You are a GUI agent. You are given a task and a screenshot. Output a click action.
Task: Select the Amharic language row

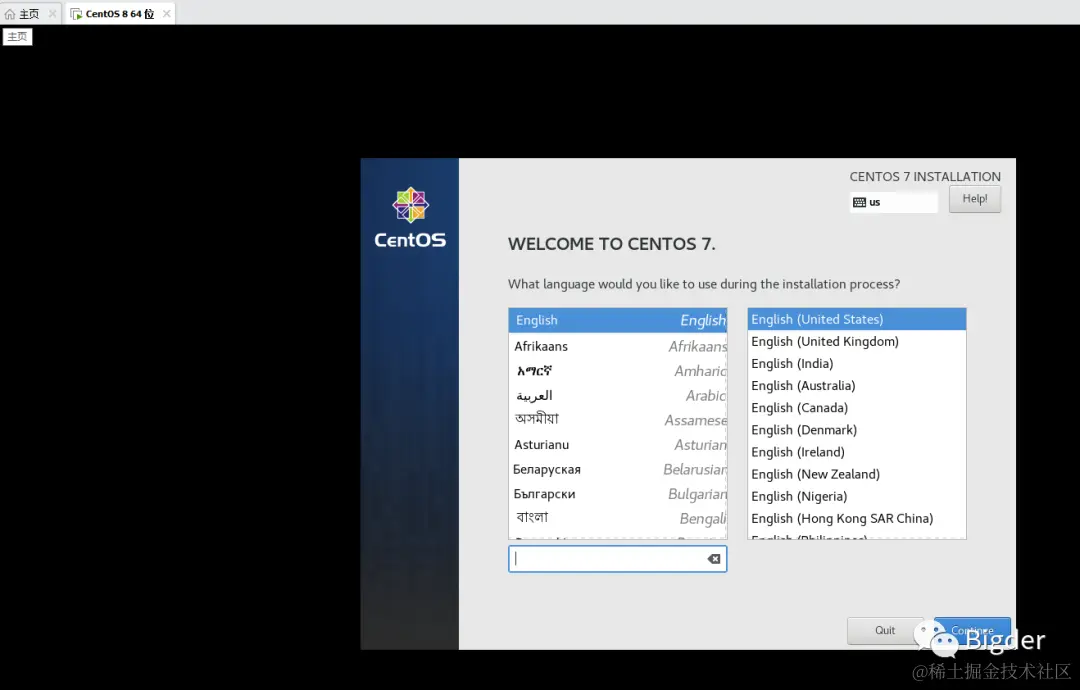pos(618,370)
